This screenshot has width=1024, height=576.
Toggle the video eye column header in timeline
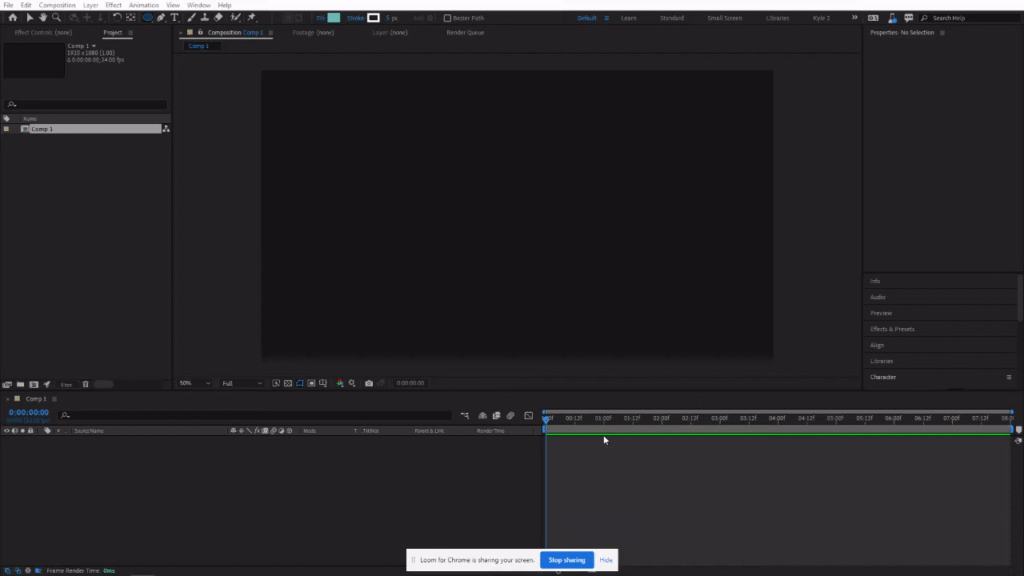(7, 431)
